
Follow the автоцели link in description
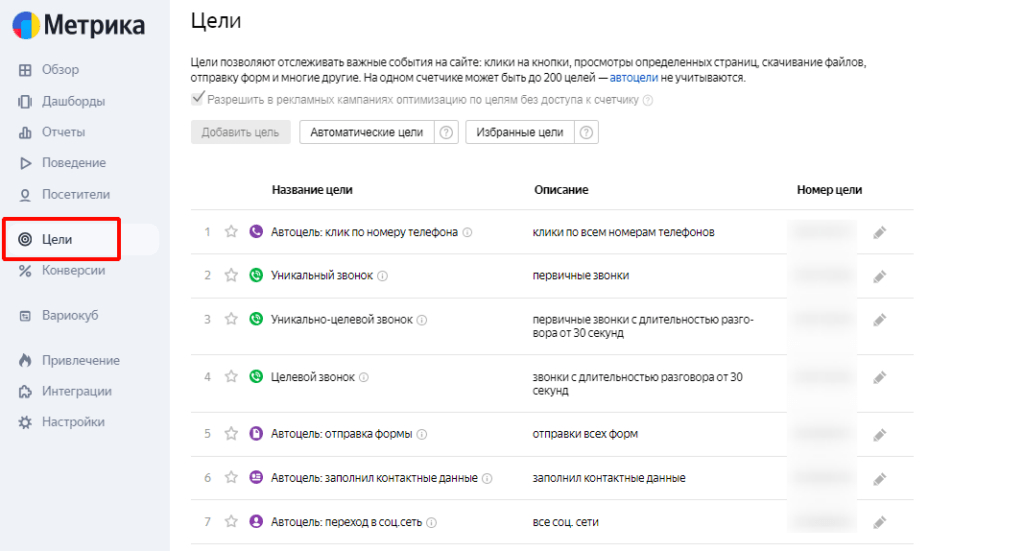click(x=634, y=77)
